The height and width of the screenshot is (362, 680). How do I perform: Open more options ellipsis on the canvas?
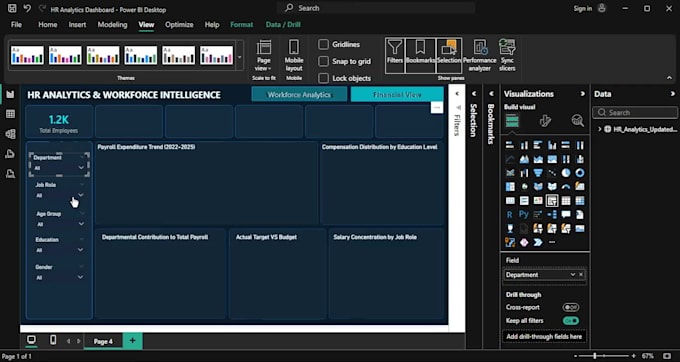pyautogui.click(x=437, y=108)
